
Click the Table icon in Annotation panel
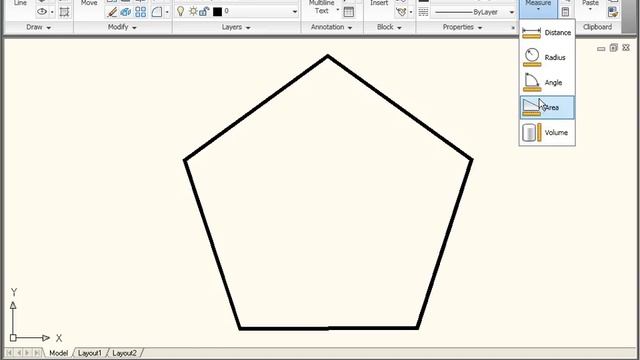(x=349, y=12)
